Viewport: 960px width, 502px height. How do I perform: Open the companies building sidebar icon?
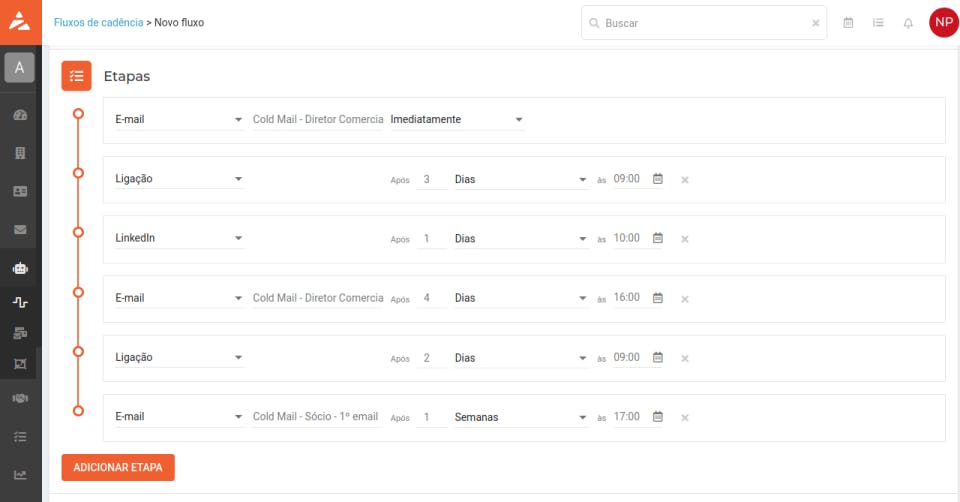(x=20, y=153)
